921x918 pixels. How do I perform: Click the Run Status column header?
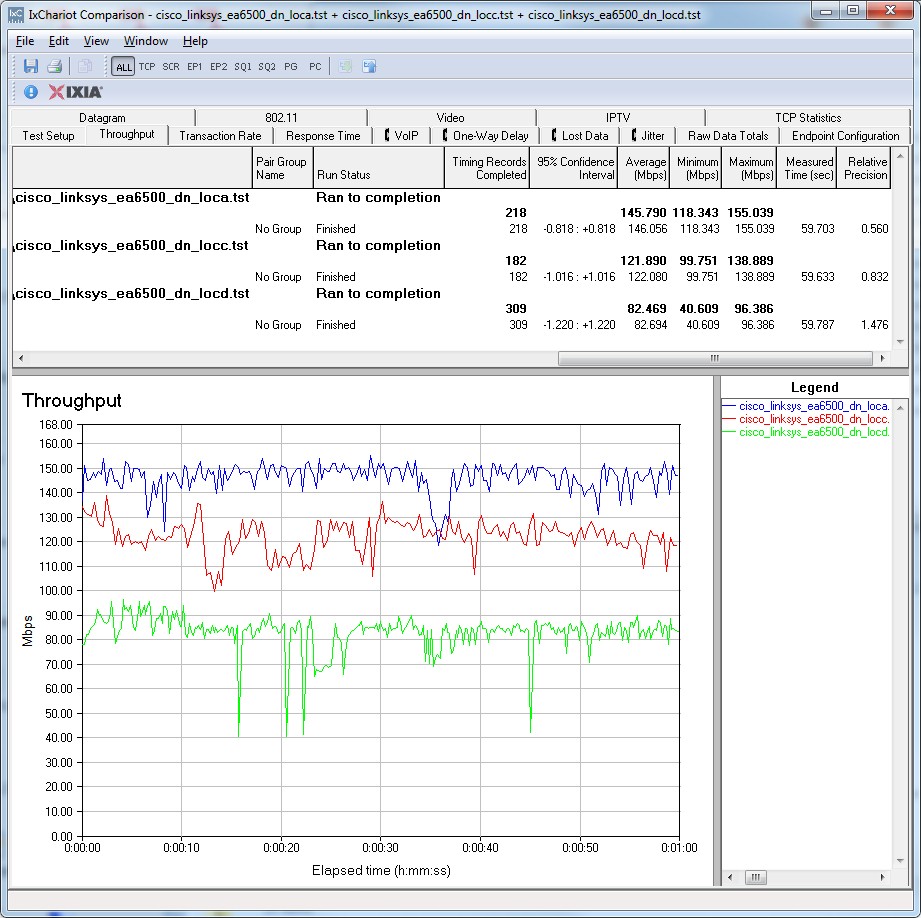pyautogui.click(x=378, y=168)
